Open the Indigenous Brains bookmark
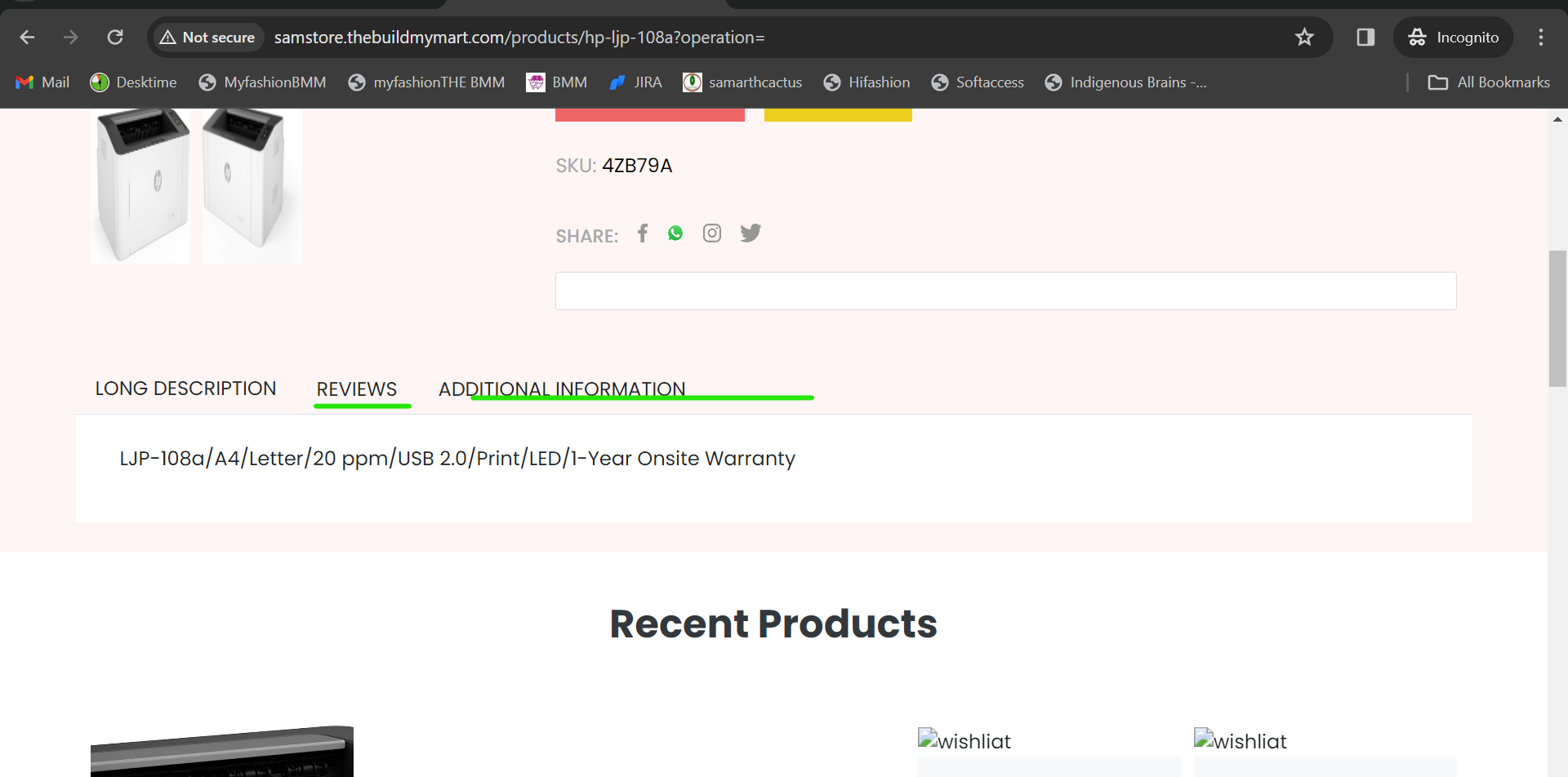Viewport: 1568px width, 777px height. point(1125,82)
